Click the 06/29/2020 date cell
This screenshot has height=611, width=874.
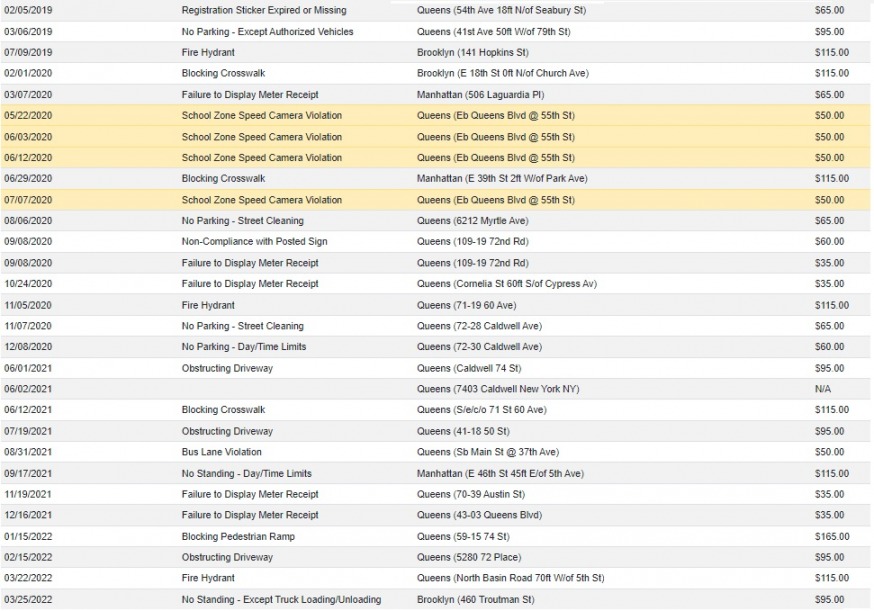pyautogui.click(x=28, y=179)
